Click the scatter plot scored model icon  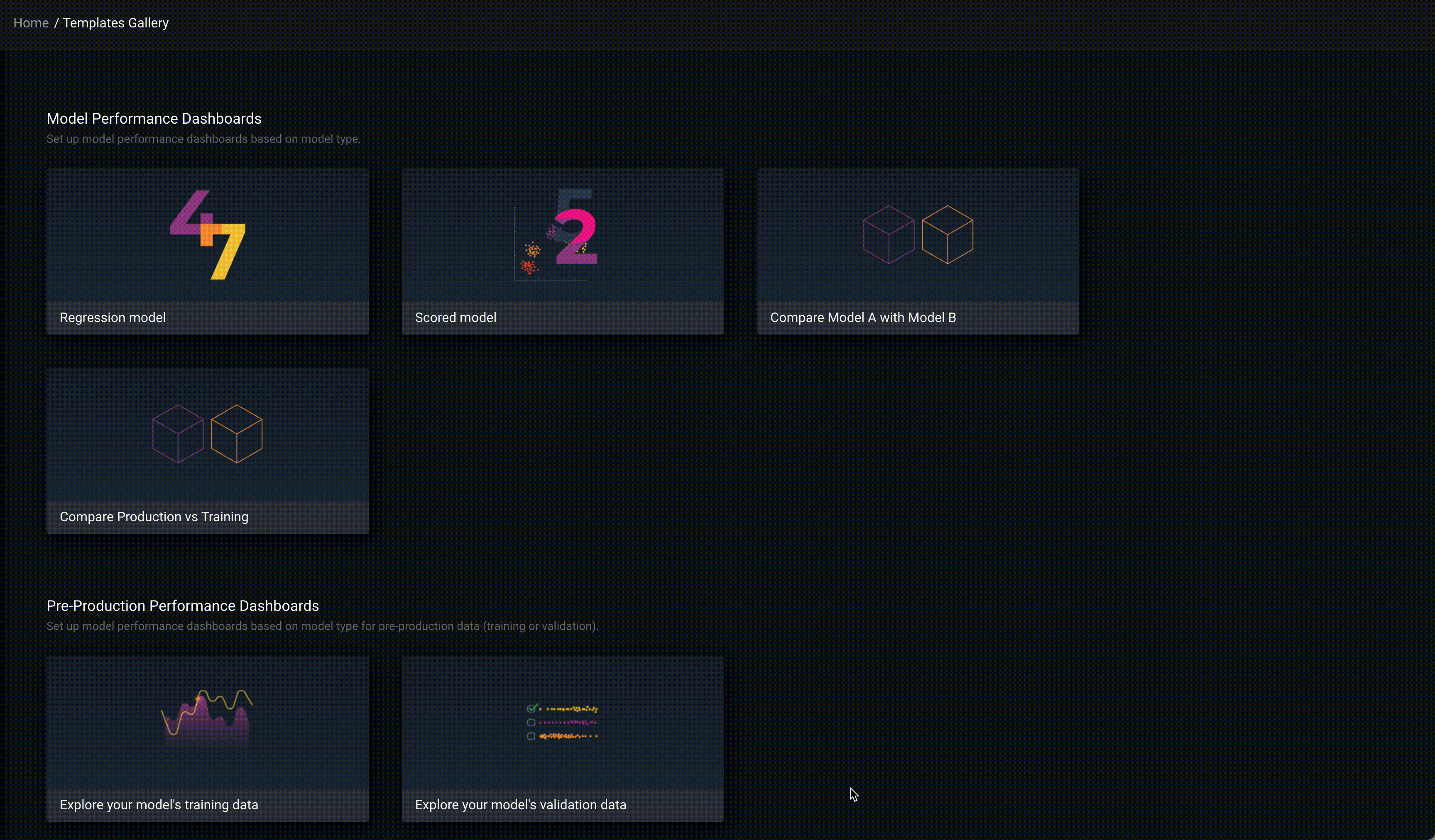point(556,234)
